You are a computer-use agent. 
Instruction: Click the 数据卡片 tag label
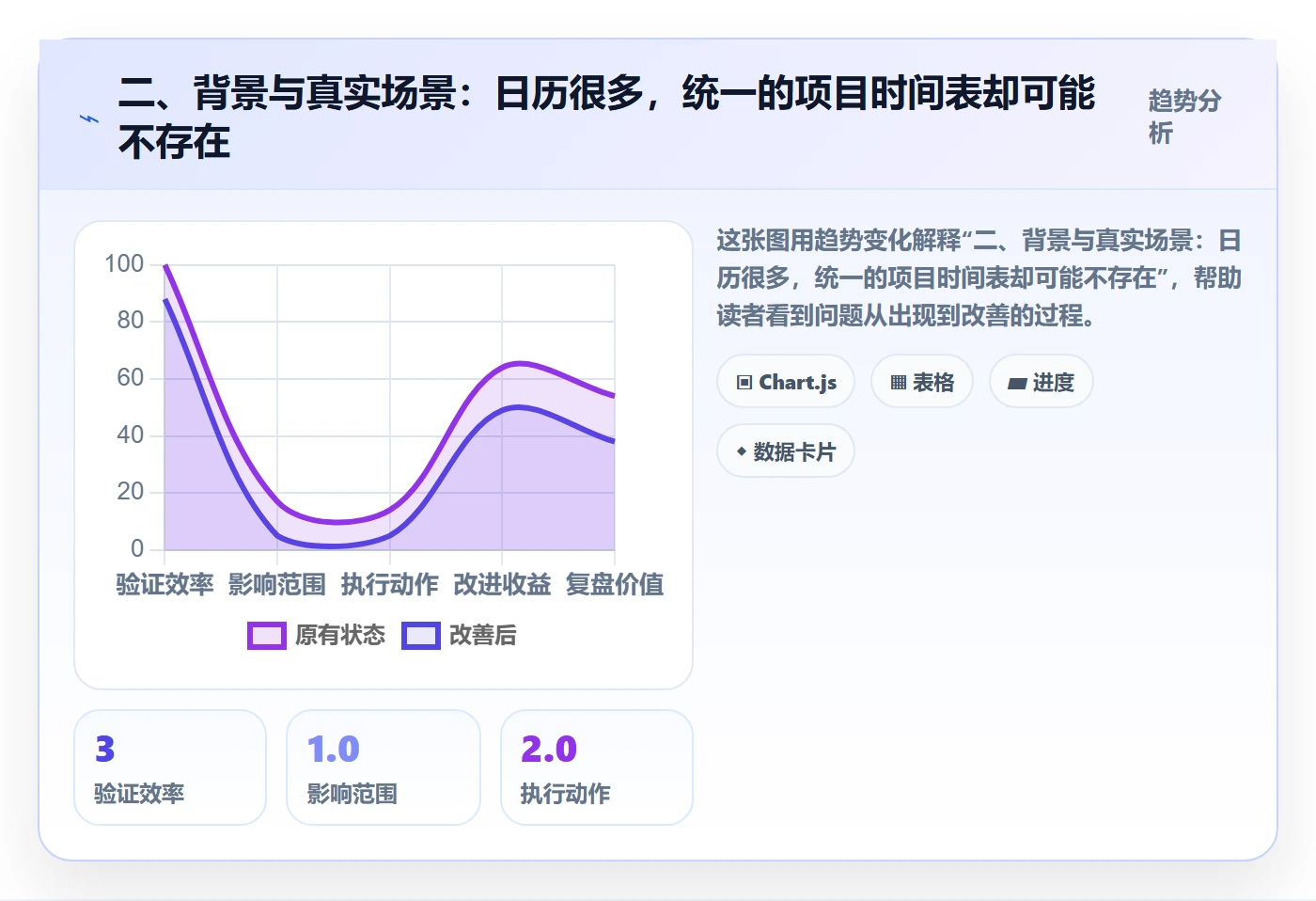point(794,451)
